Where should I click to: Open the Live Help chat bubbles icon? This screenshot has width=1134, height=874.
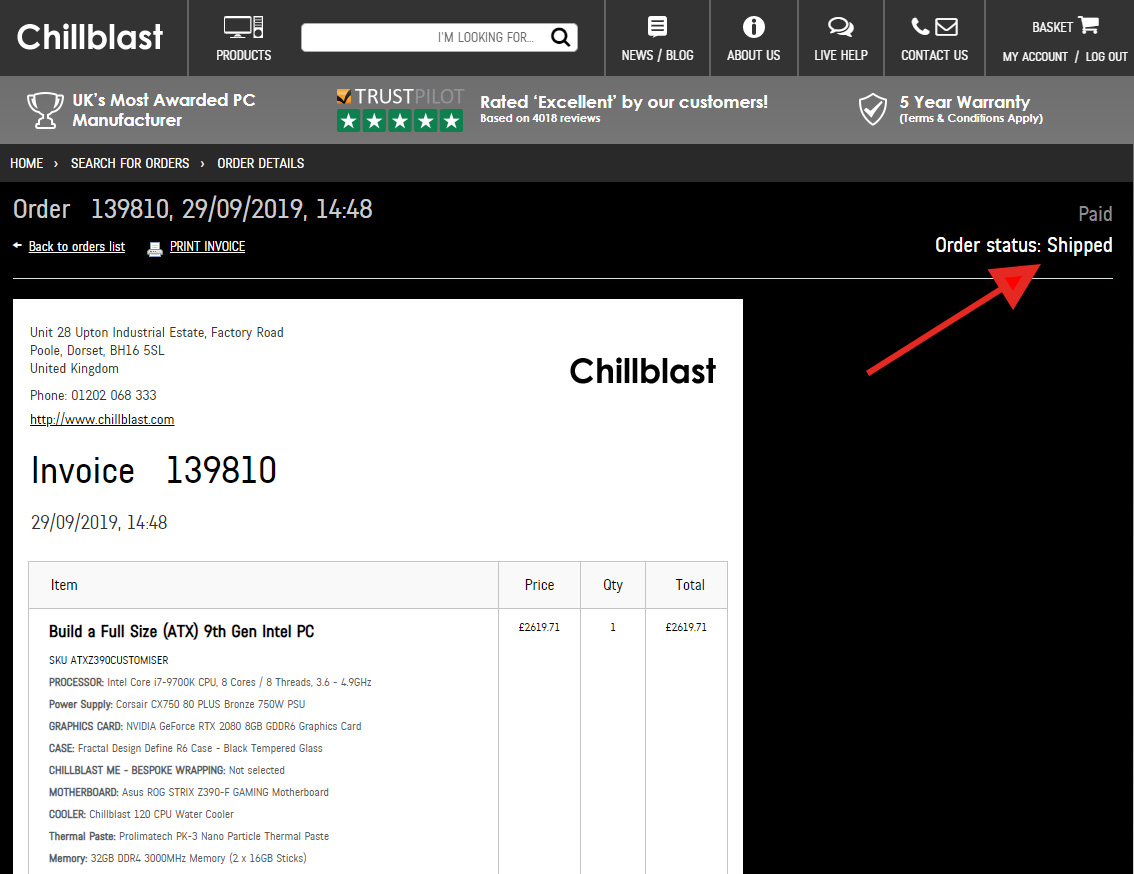point(840,27)
